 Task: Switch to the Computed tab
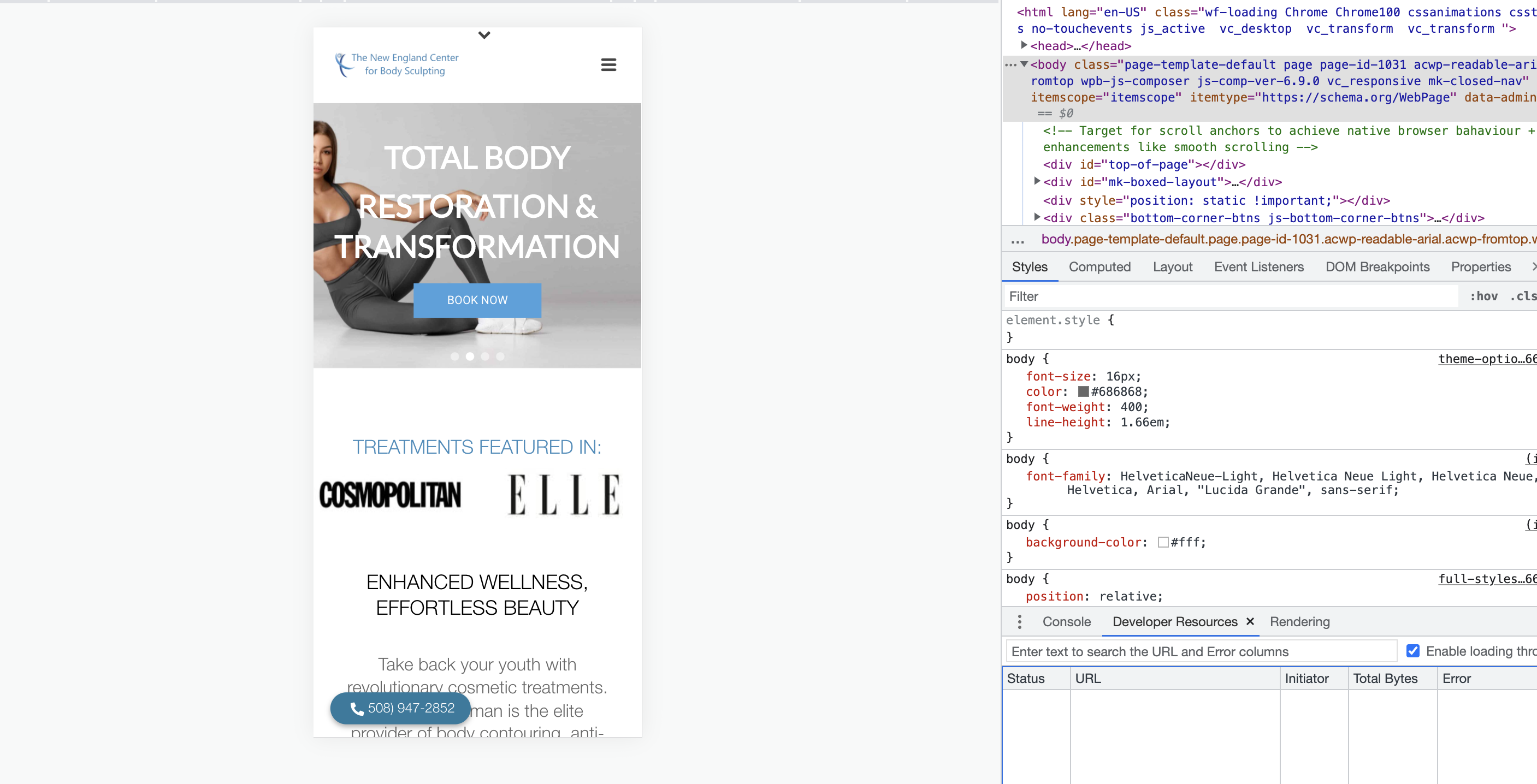pyautogui.click(x=1099, y=267)
